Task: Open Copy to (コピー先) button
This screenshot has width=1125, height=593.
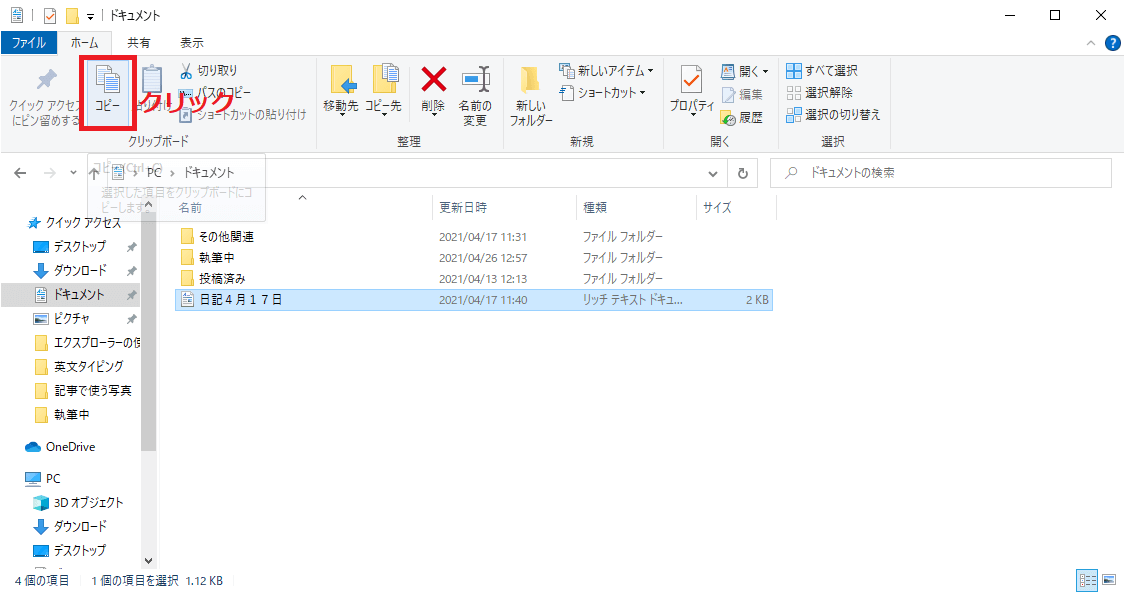Action: click(x=383, y=90)
